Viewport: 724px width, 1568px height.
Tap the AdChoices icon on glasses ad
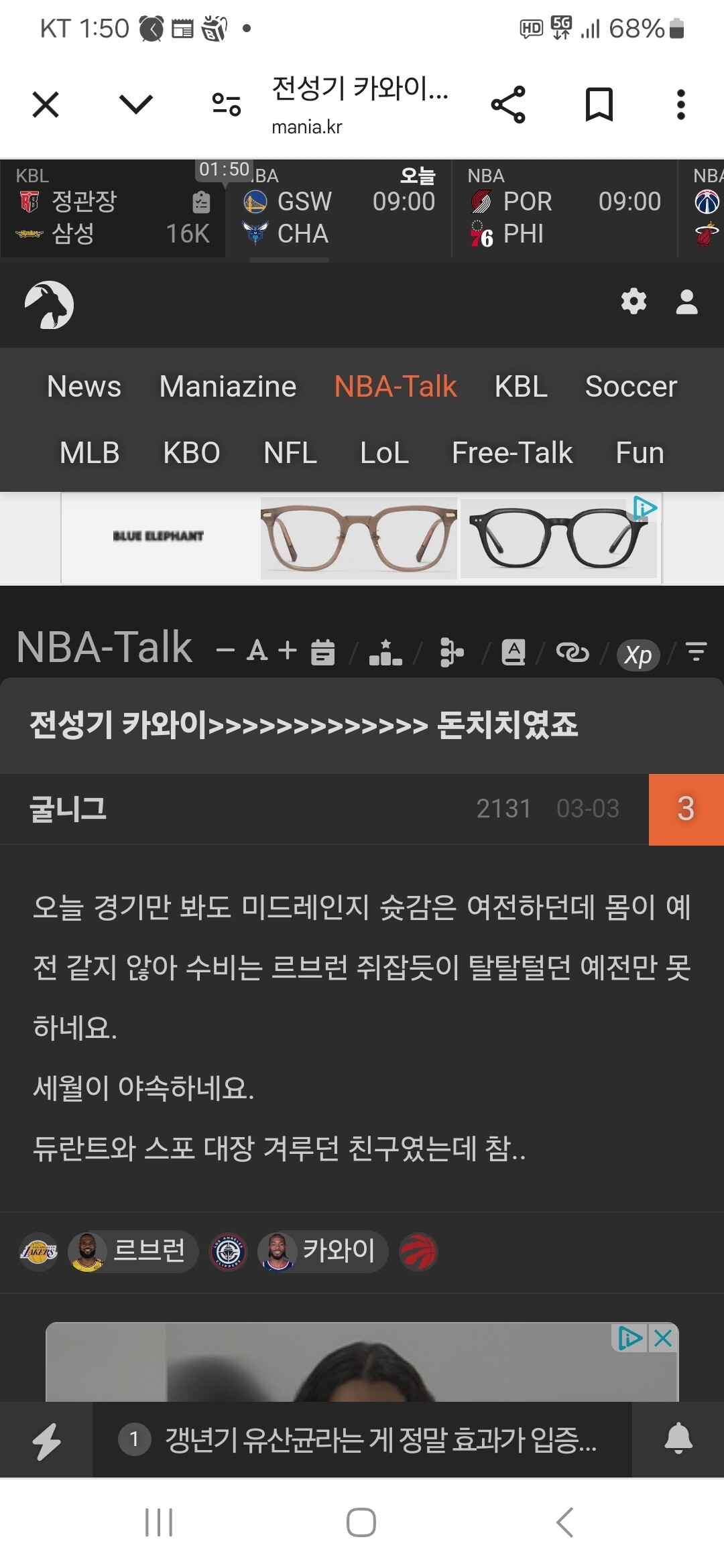[x=645, y=508]
